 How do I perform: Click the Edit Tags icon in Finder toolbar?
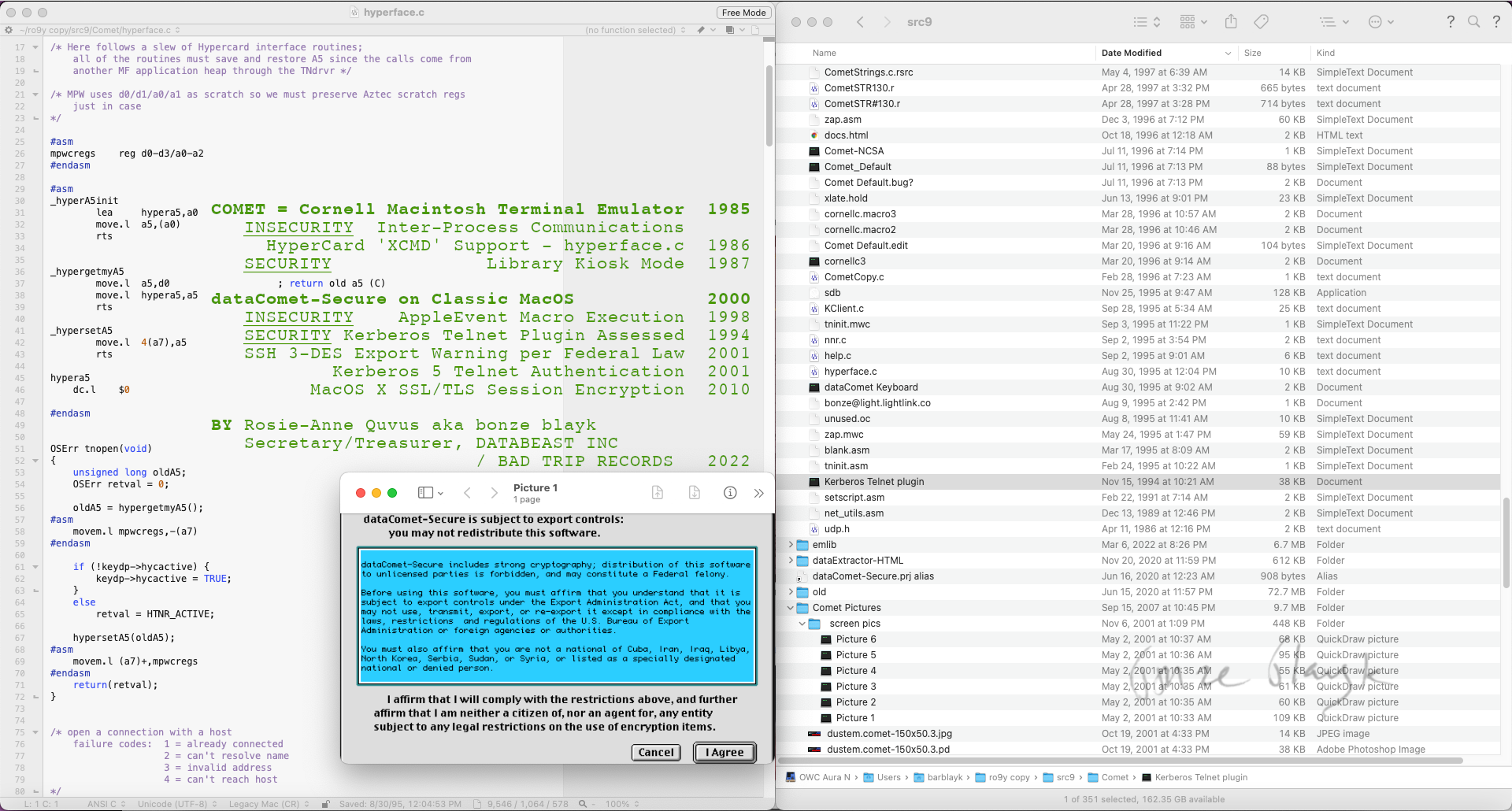tap(1261, 22)
